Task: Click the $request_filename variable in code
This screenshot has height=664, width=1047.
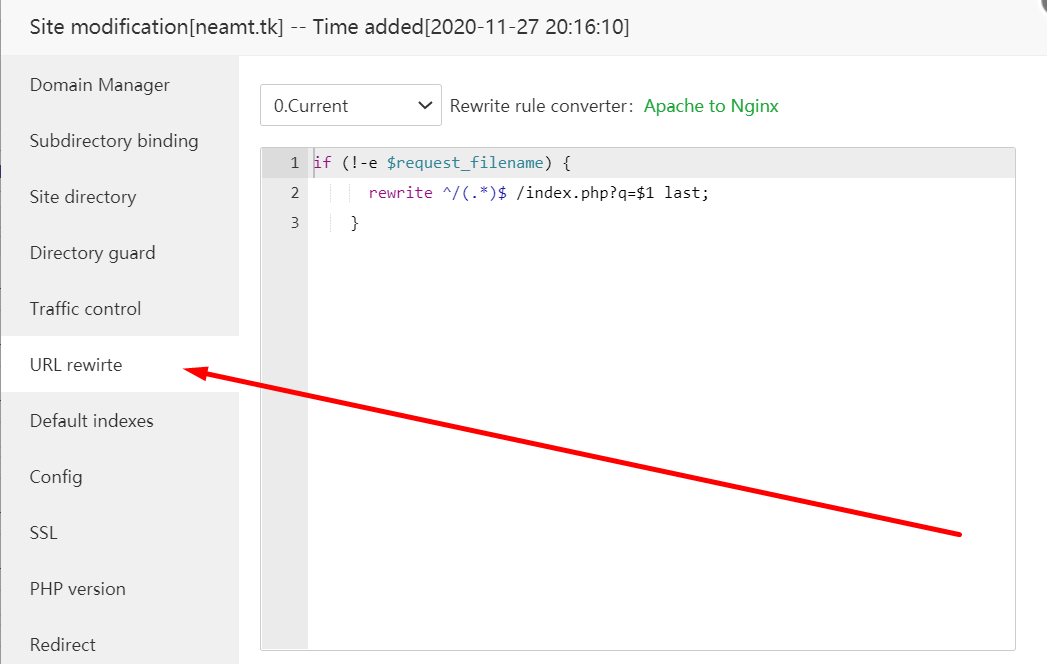Action: click(465, 163)
